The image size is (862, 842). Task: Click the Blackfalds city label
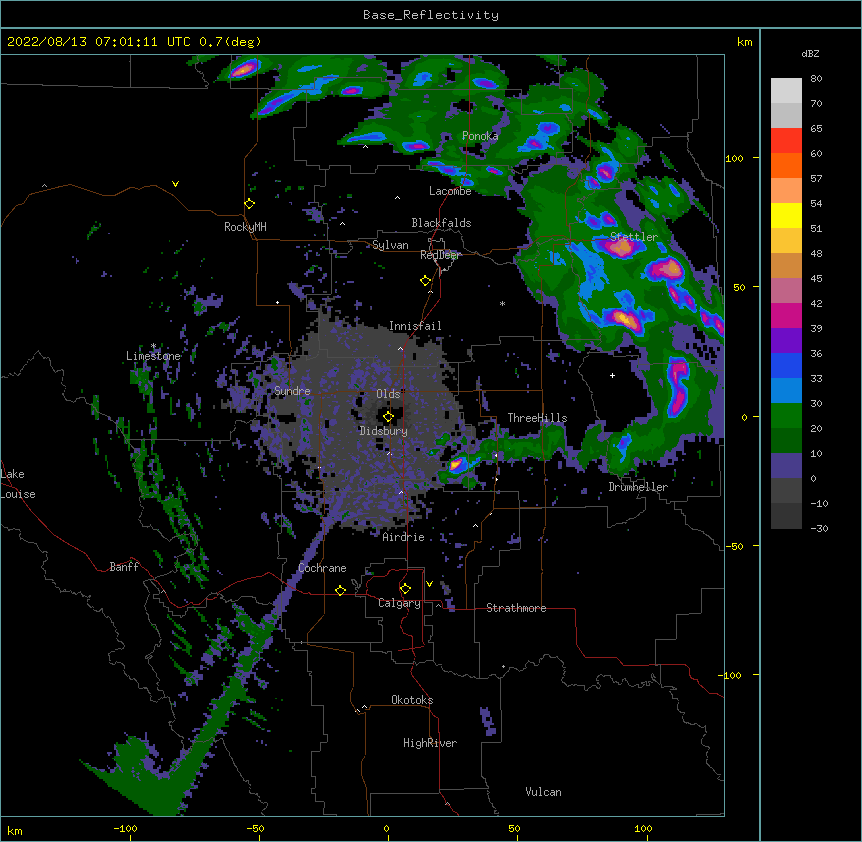tap(441, 223)
